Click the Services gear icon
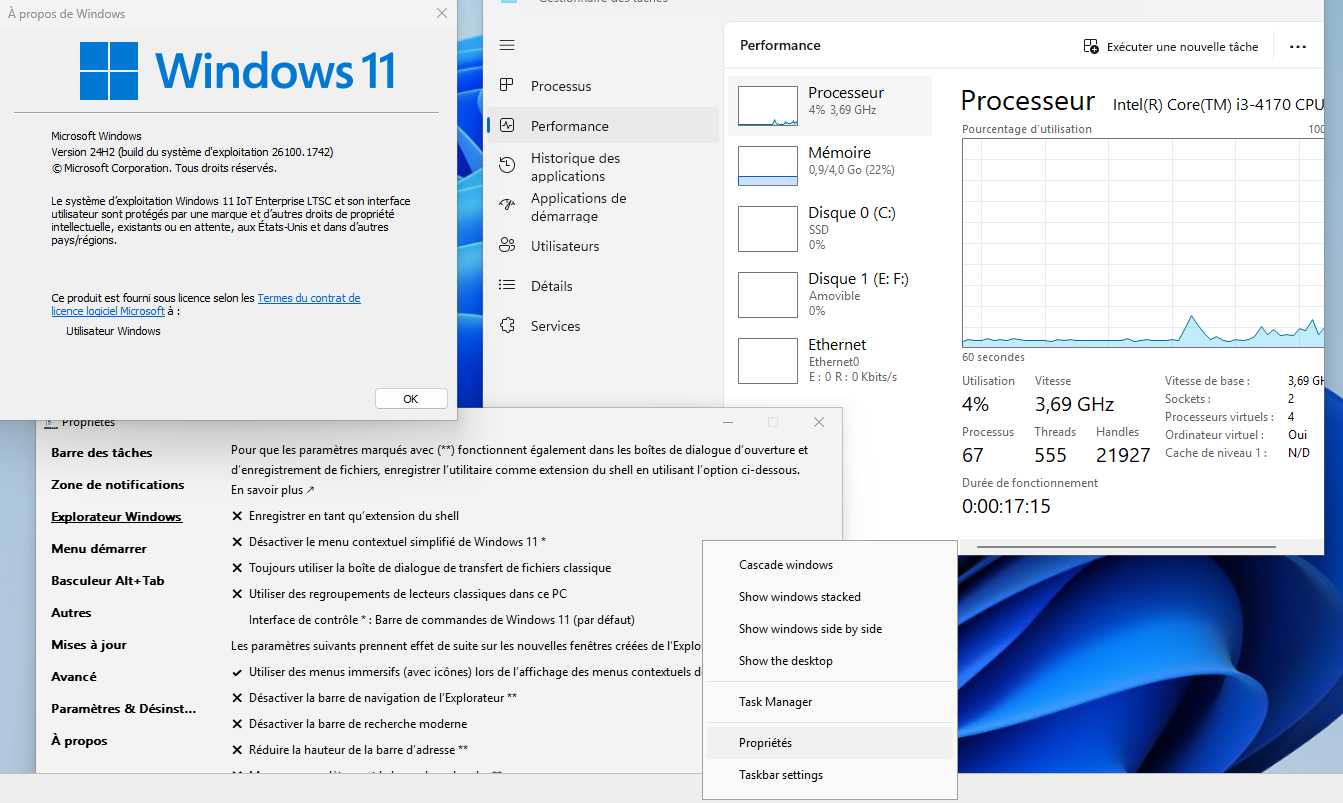1343x803 pixels. point(507,325)
